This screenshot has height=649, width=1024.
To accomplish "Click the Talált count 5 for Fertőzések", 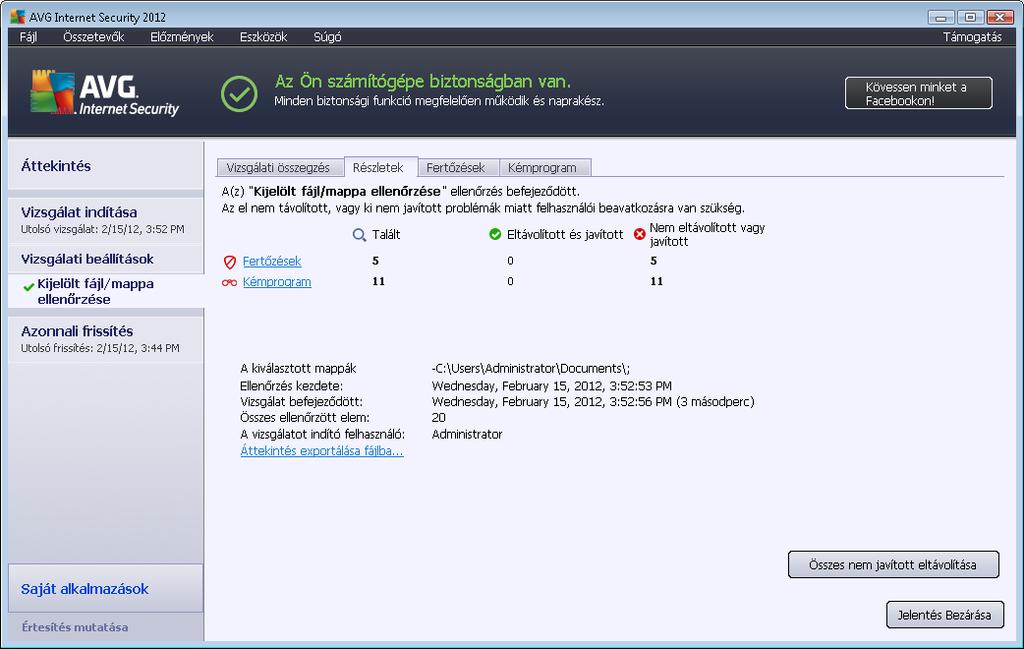I will [376, 261].
